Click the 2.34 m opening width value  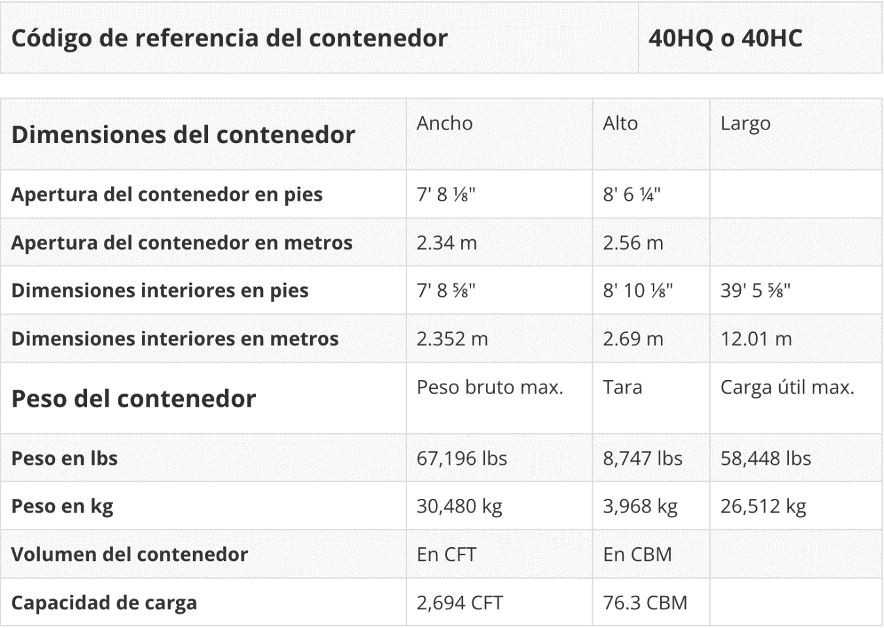click(446, 242)
